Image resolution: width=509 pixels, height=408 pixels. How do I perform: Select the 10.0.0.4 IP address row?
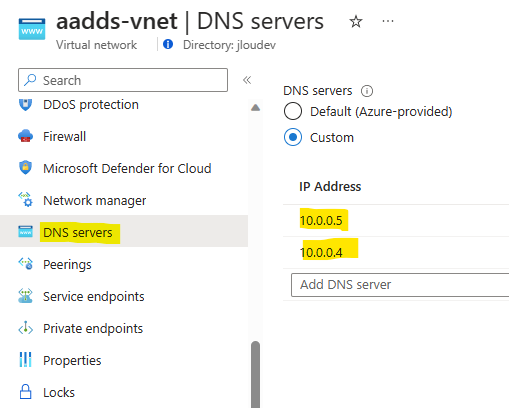click(396, 252)
